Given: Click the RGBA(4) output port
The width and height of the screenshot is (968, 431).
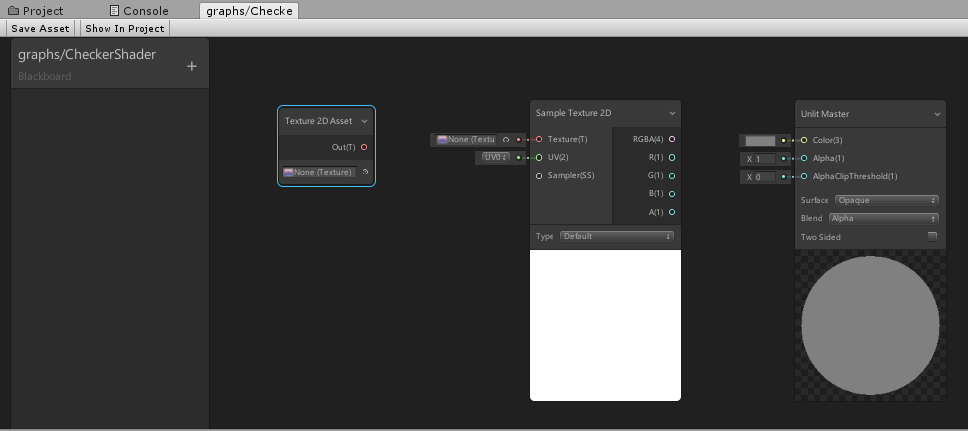Looking at the screenshot, I should tap(672, 139).
